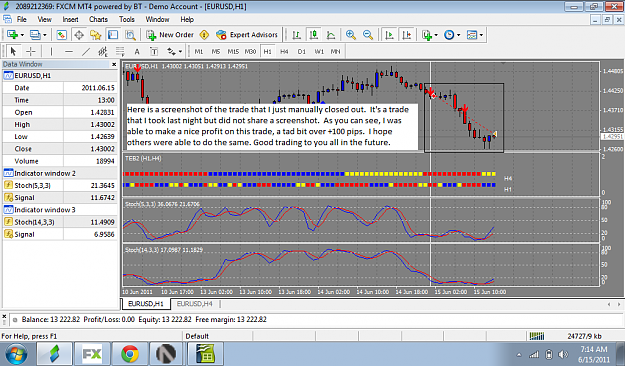
Task: Expand the Indicators dropdown arrow
Action: (x=436, y=35)
